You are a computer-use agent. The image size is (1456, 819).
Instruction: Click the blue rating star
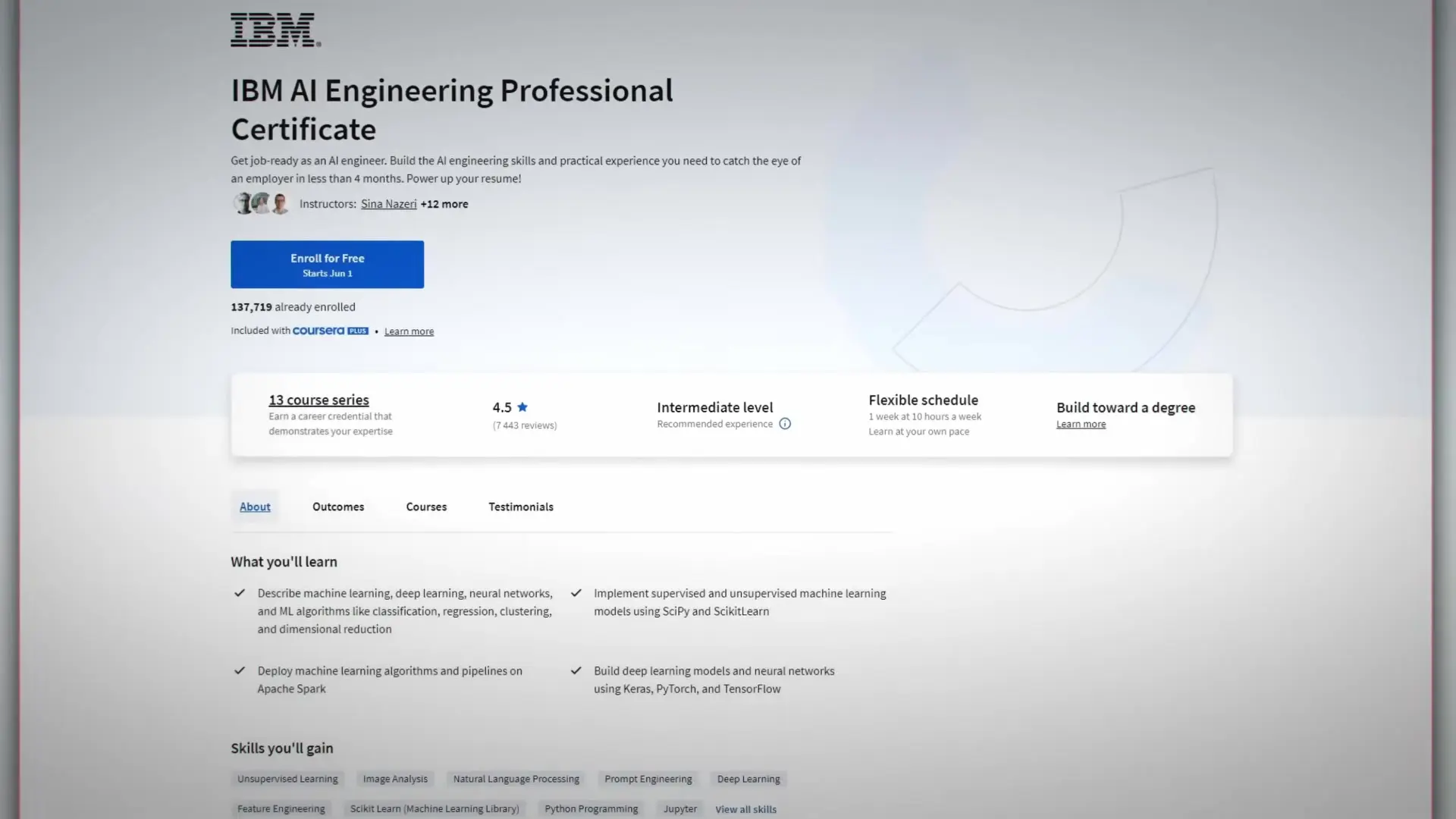click(522, 407)
